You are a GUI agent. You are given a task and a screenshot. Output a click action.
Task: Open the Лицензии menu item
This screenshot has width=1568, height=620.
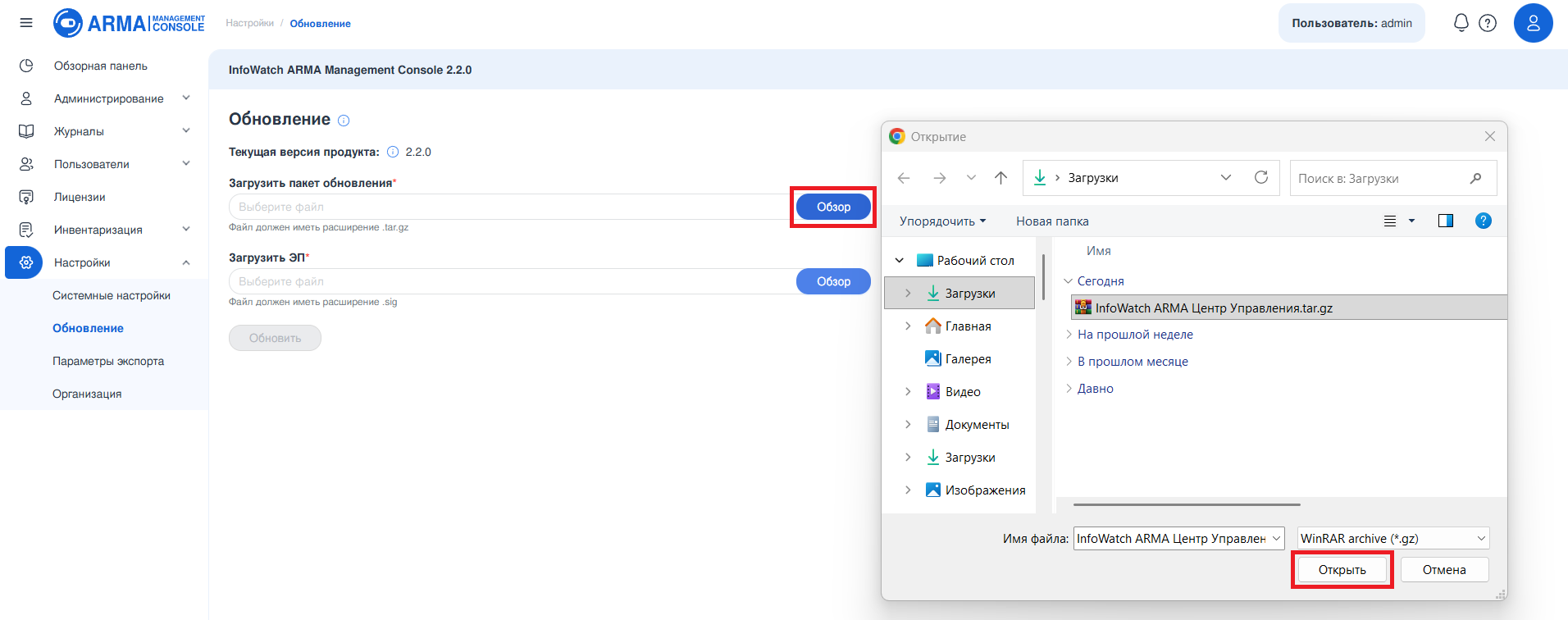80,197
